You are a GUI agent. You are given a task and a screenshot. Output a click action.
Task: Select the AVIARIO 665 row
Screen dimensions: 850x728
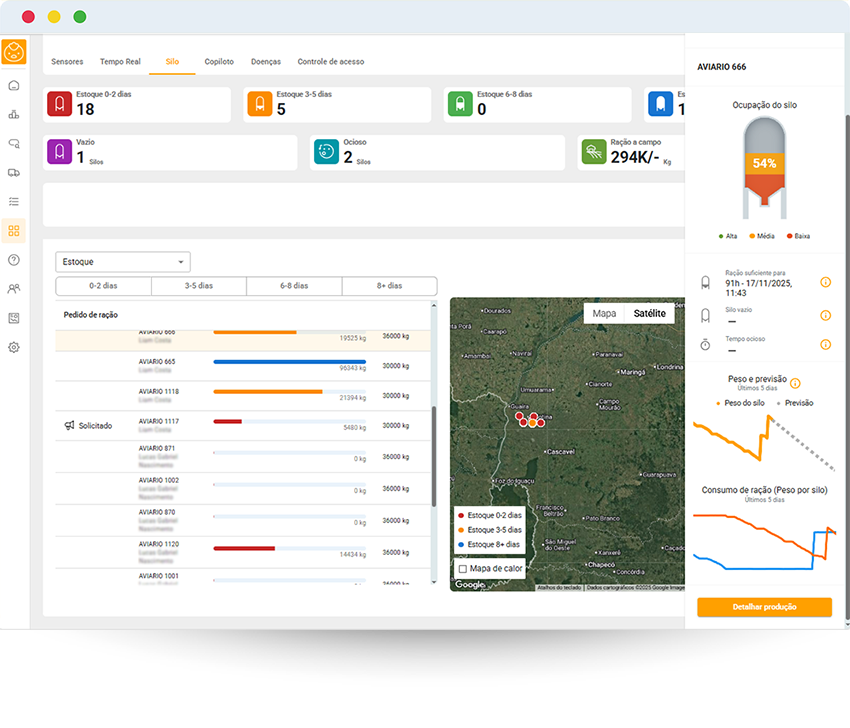coord(244,366)
